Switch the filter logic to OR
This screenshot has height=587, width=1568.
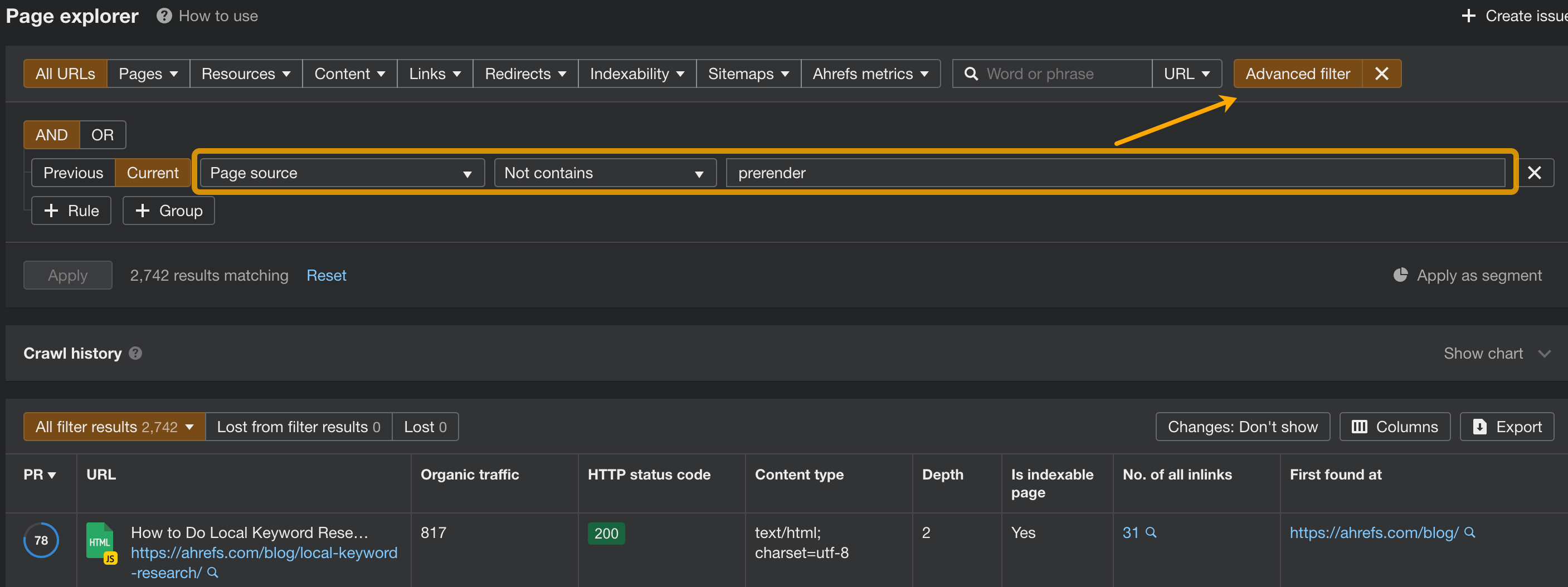101,134
